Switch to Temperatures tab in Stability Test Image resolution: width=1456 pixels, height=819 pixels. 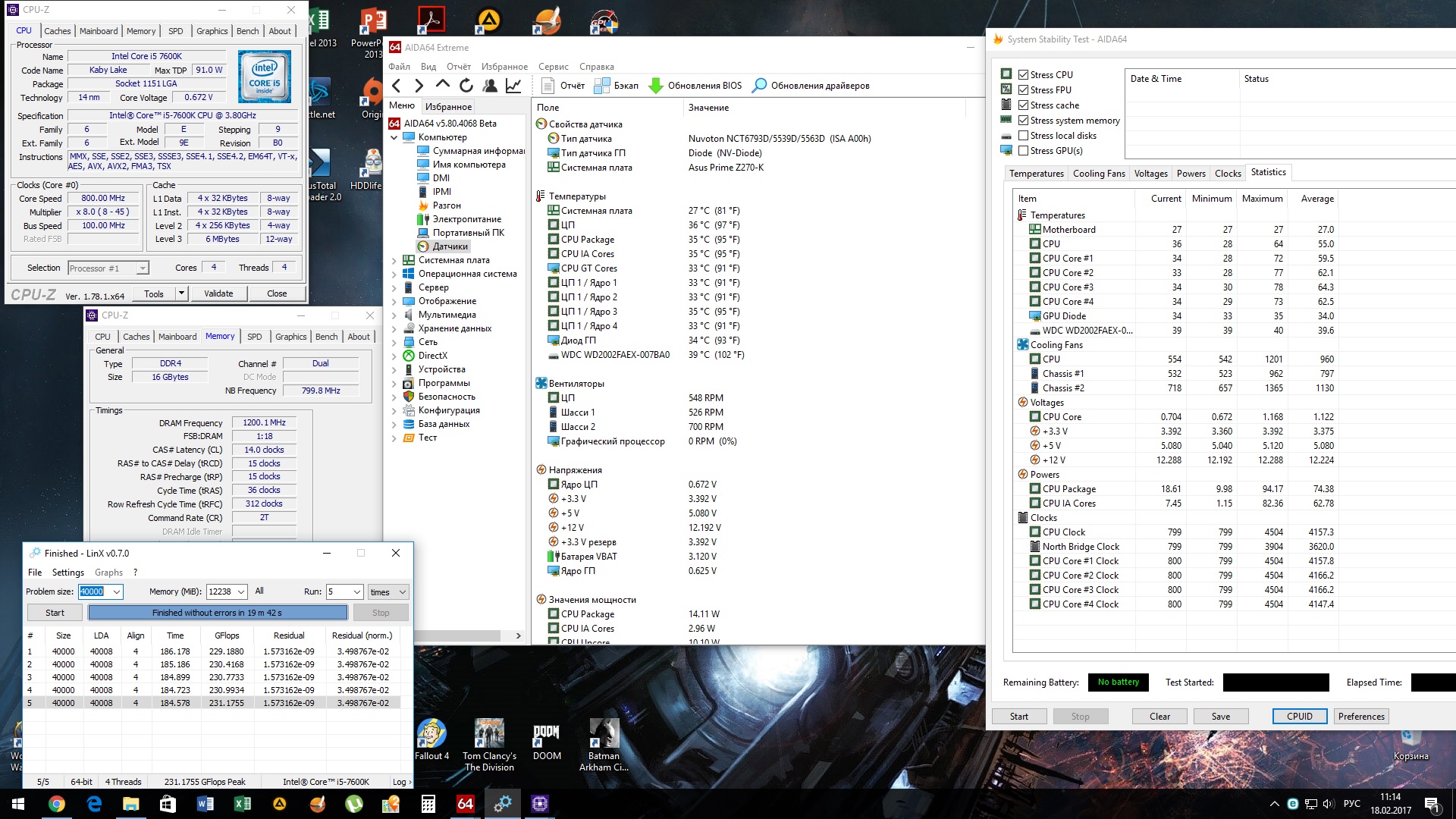pos(1036,174)
